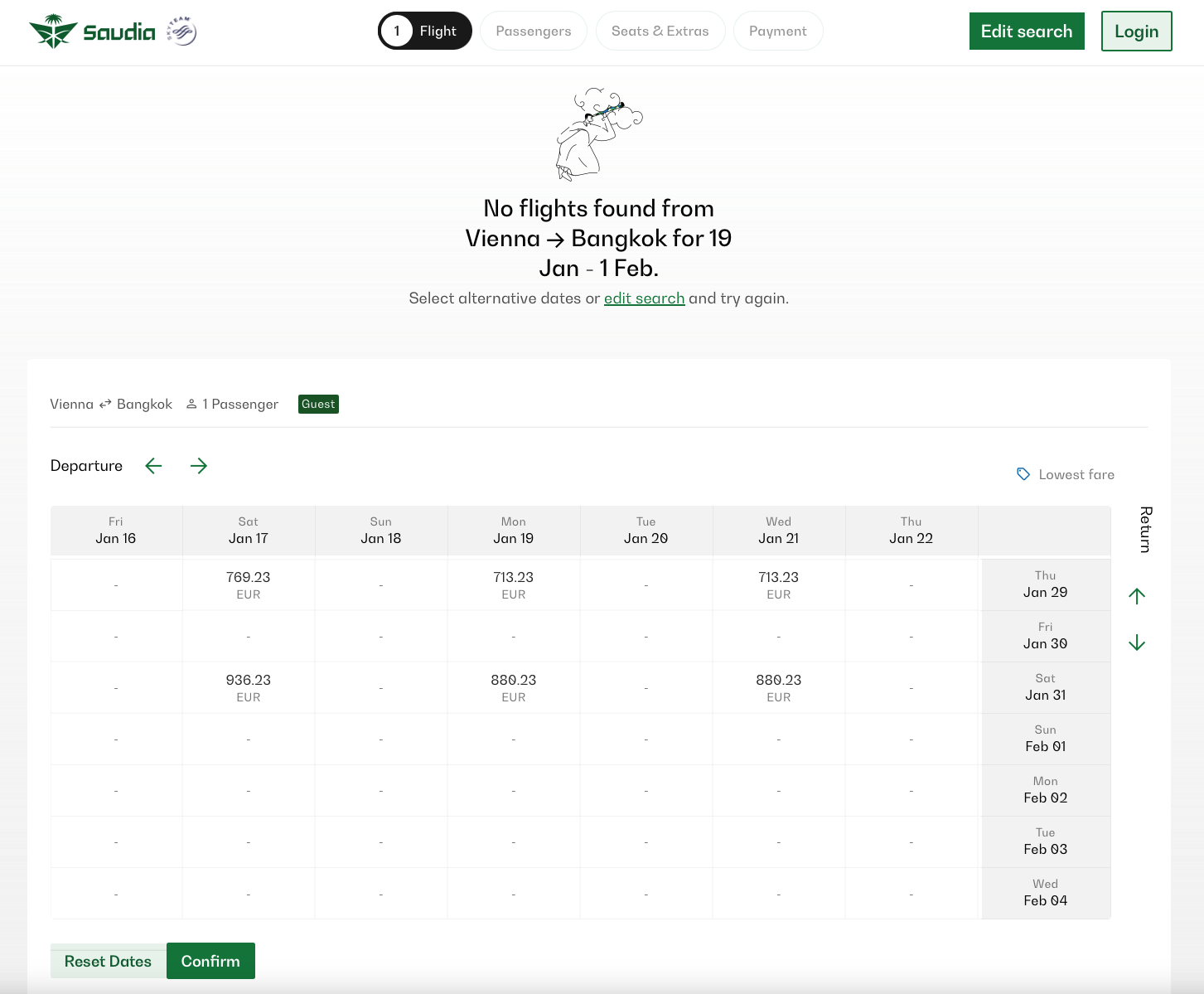Click Reset Dates button
Viewport: 1204px width, 994px height.
tap(109, 961)
